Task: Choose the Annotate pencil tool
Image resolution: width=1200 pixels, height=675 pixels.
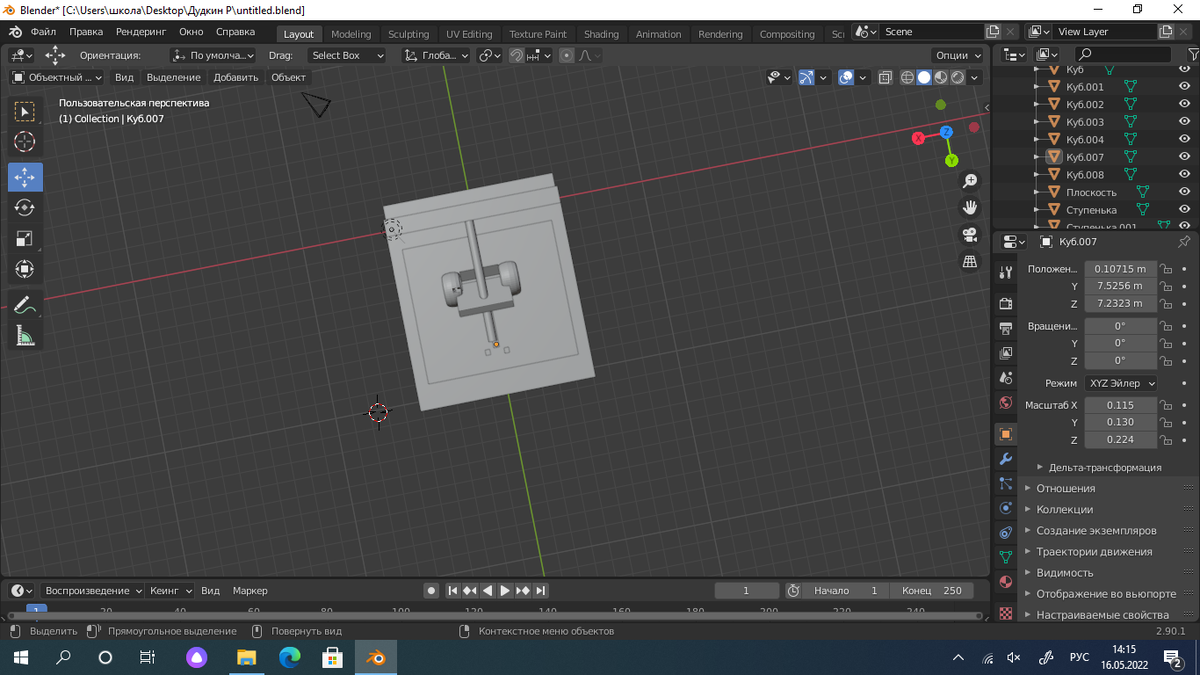Action: point(25,305)
